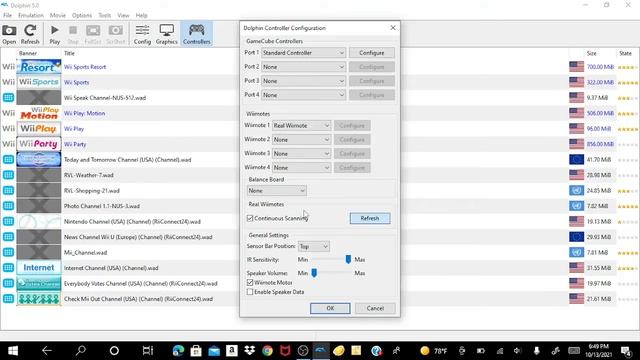
Task: Open Port 2 controller dropdown
Action: [303, 67]
